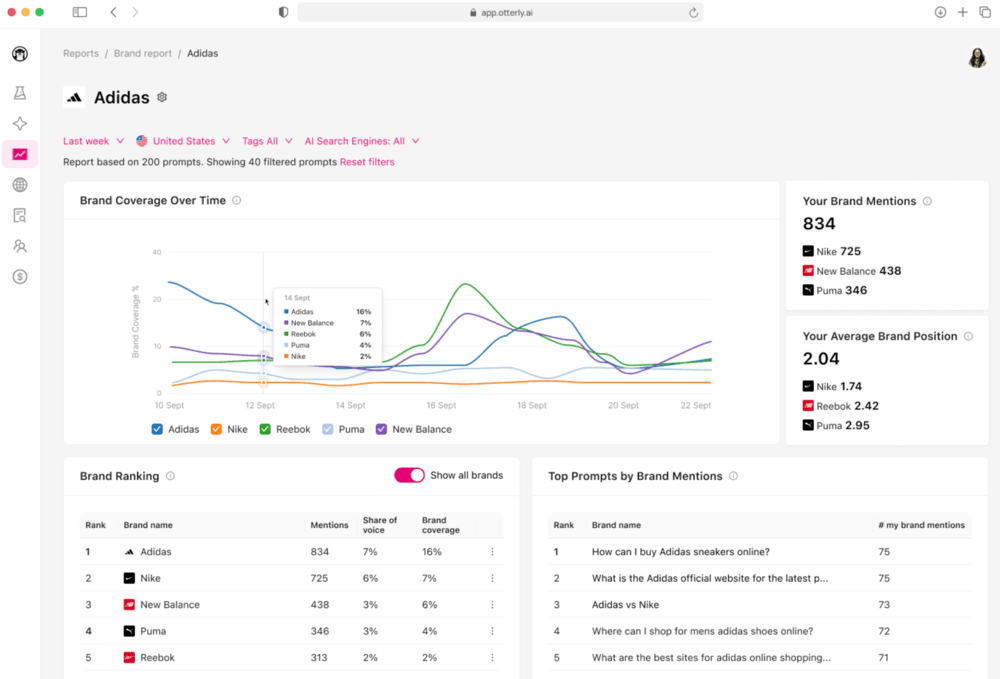Viewport: 1000px width, 679px height.
Task: Toggle the browser sidebar panel button
Action: click(80, 12)
